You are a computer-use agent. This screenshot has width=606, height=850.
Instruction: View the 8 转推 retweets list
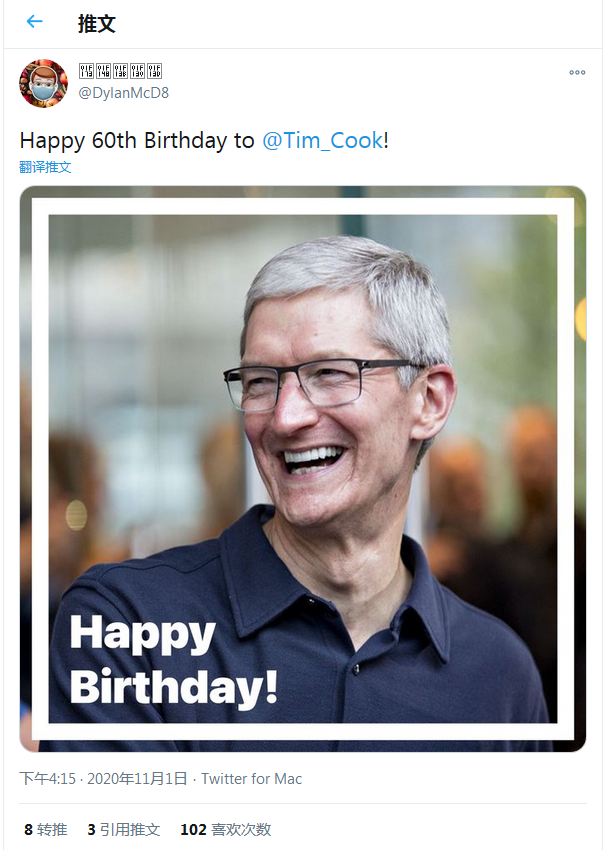[x=46, y=829]
